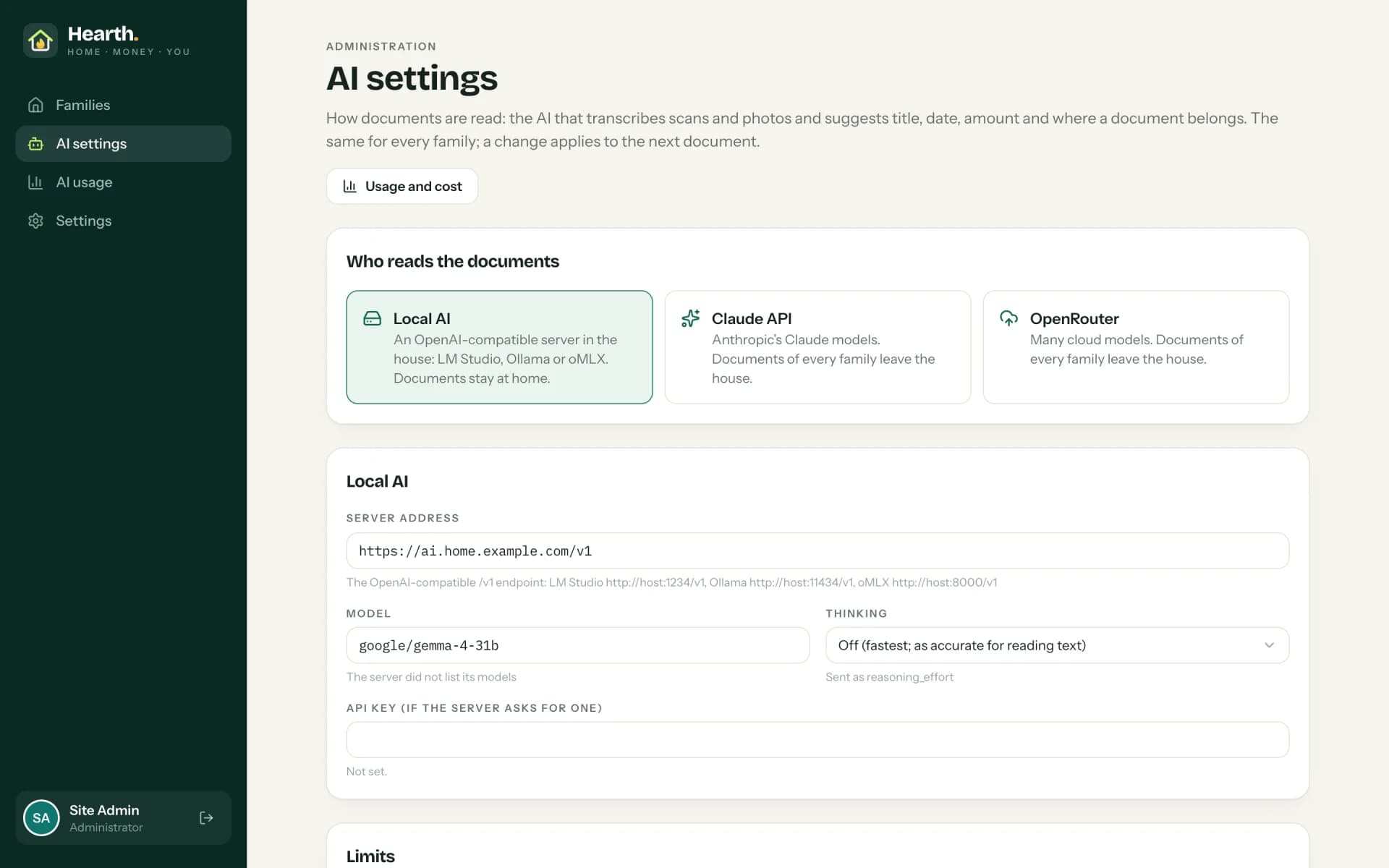Click the 'Limits' section heading
Image resolution: width=1389 pixels, height=868 pixels.
370,856
